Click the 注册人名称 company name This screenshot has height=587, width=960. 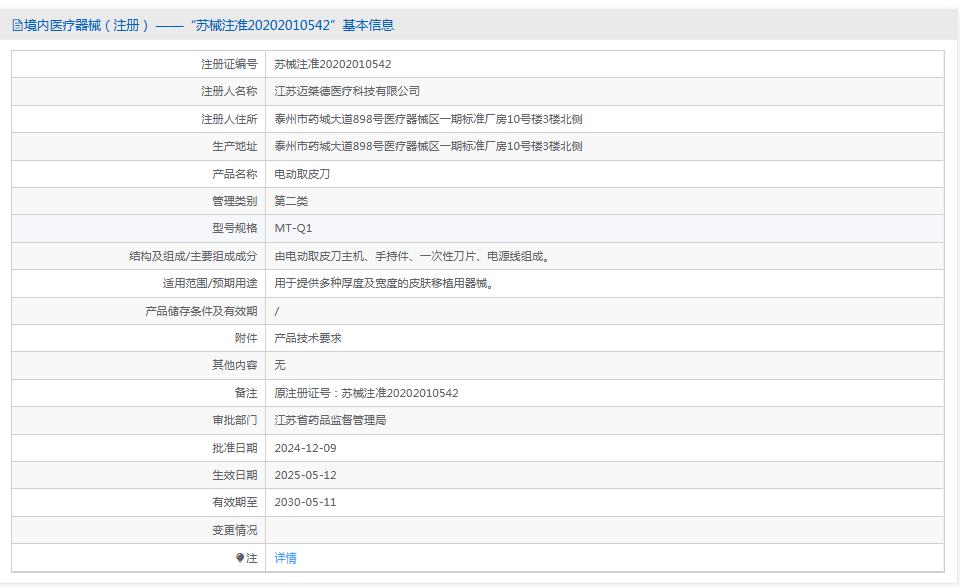coord(350,91)
